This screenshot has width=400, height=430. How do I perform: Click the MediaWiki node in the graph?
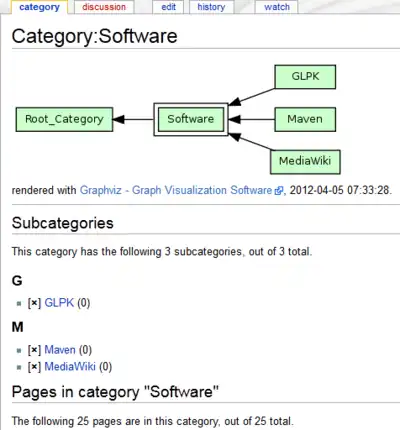[x=305, y=162]
